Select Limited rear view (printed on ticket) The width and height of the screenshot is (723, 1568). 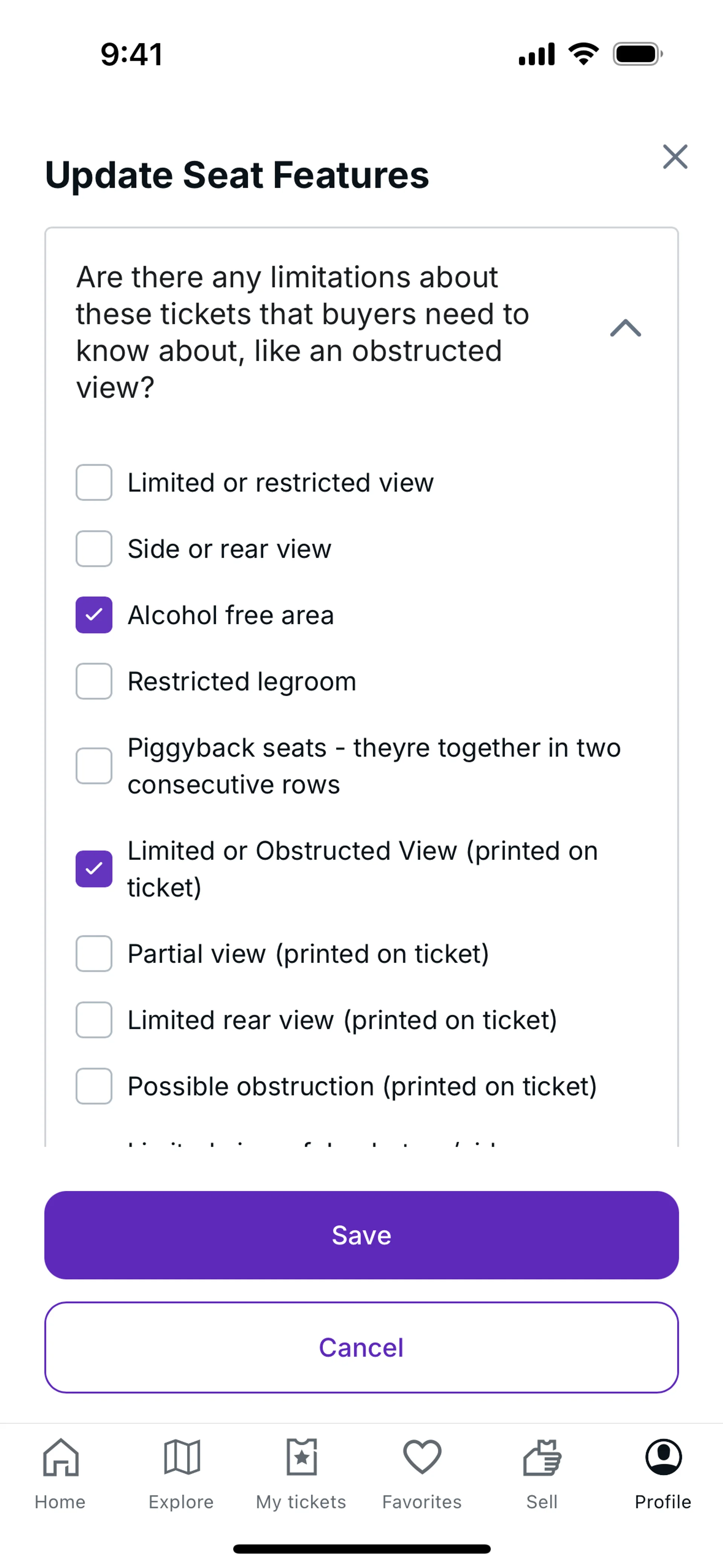(x=94, y=1020)
